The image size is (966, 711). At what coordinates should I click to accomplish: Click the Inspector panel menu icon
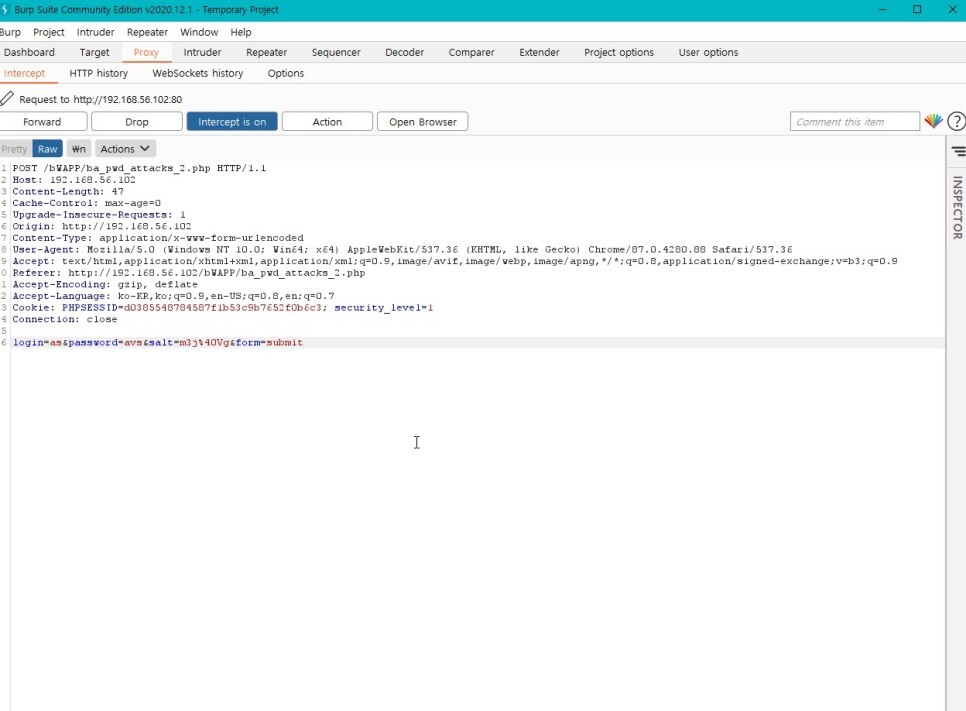click(x=958, y=151)
